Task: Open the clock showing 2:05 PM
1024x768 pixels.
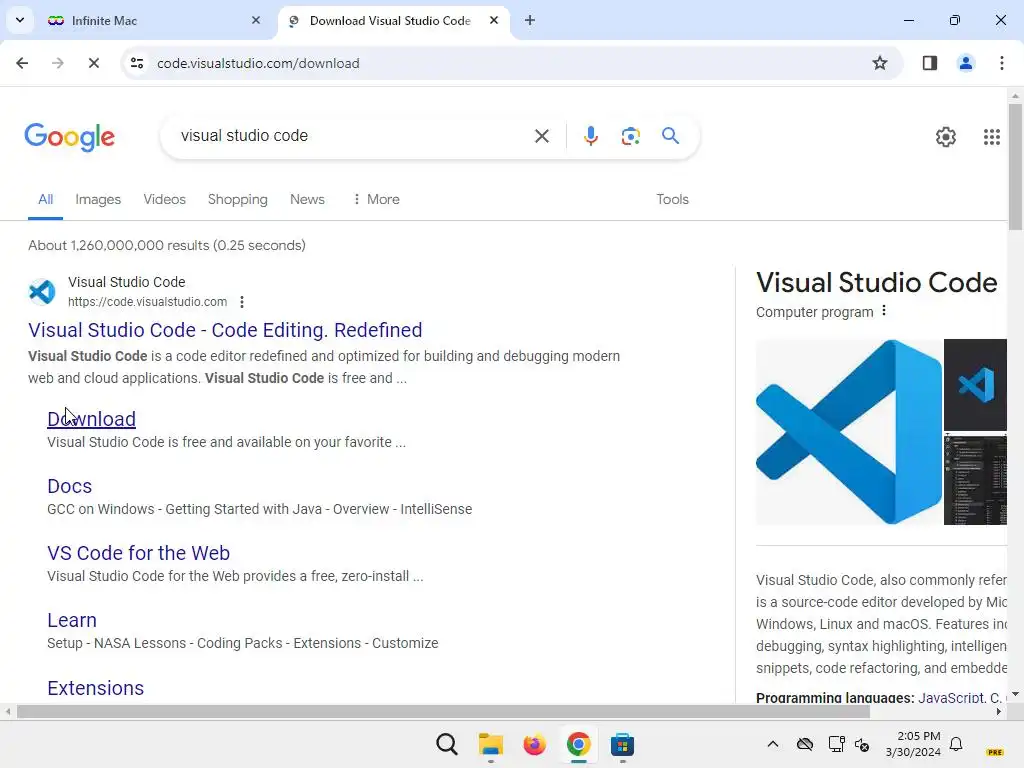Action: (913, 744)
